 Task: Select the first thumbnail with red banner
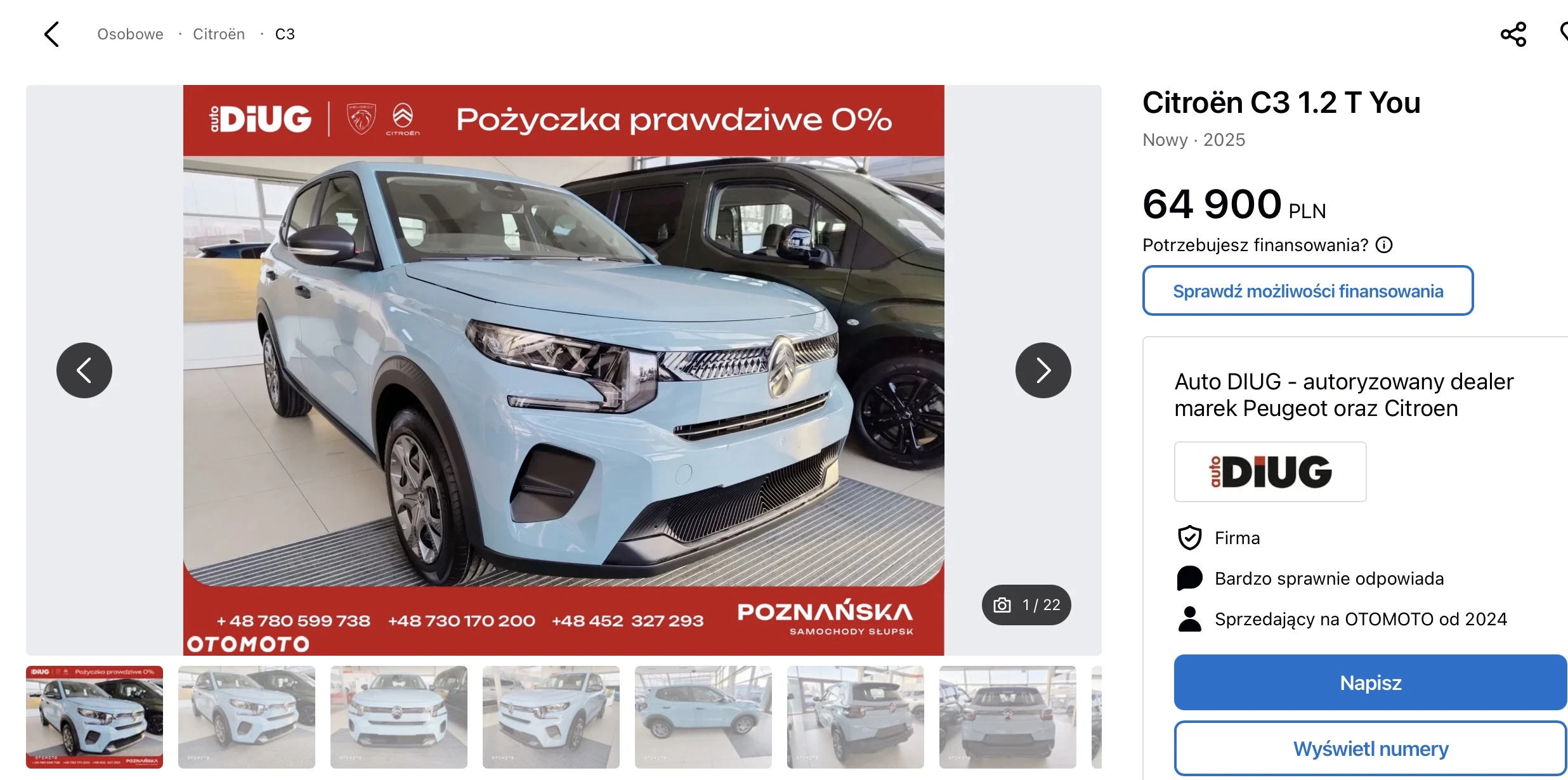(95, 717)
